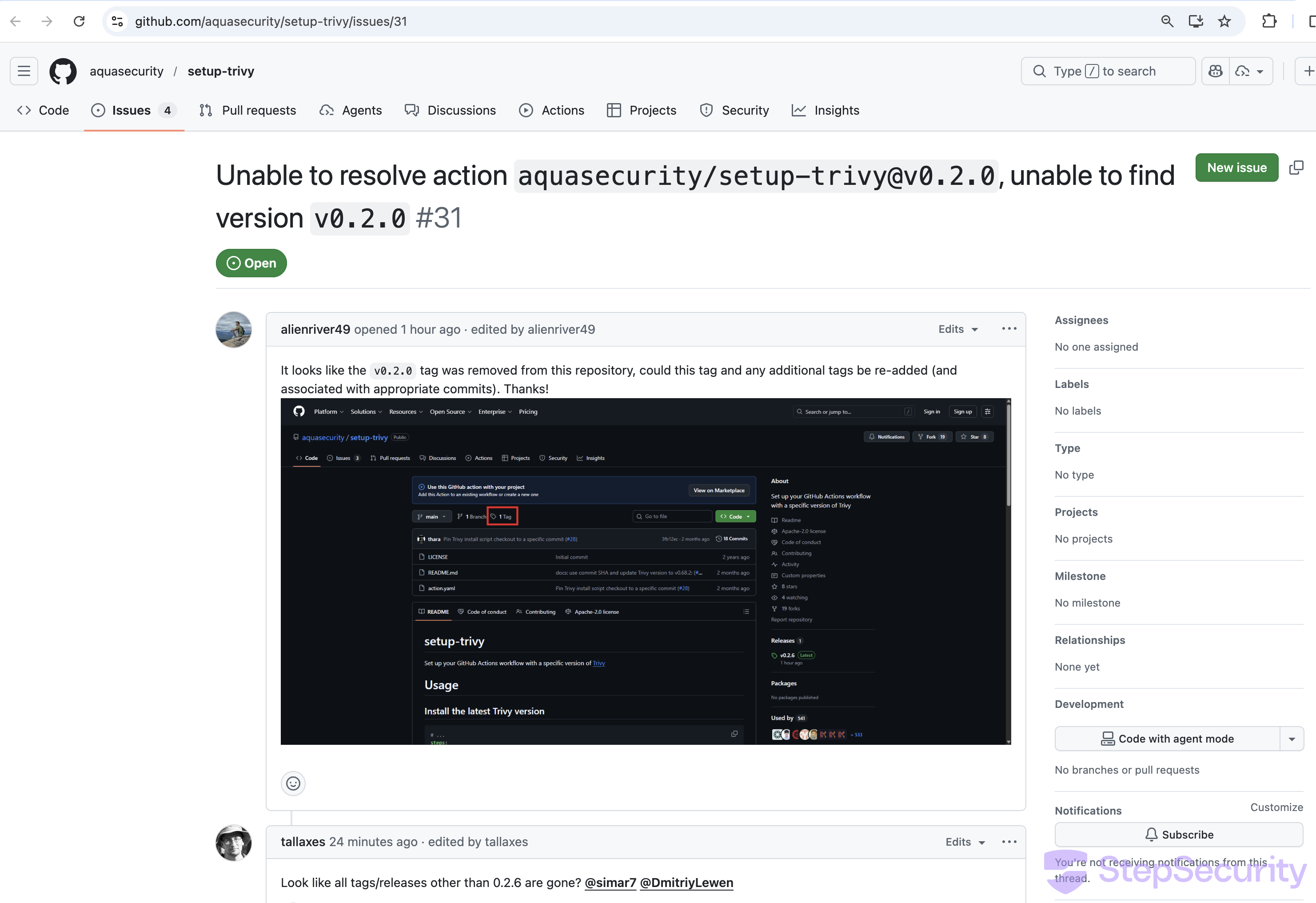Open agents dropdown arrow in header

click(1260, 72)
